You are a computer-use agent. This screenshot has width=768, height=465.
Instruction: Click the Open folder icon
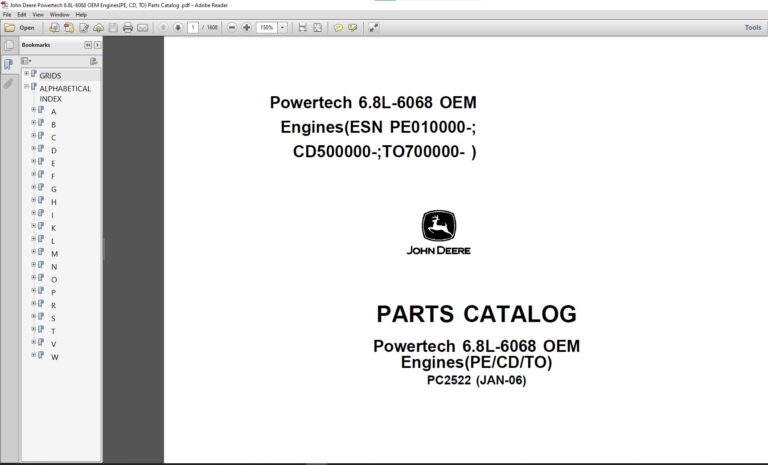click(9, 28)
